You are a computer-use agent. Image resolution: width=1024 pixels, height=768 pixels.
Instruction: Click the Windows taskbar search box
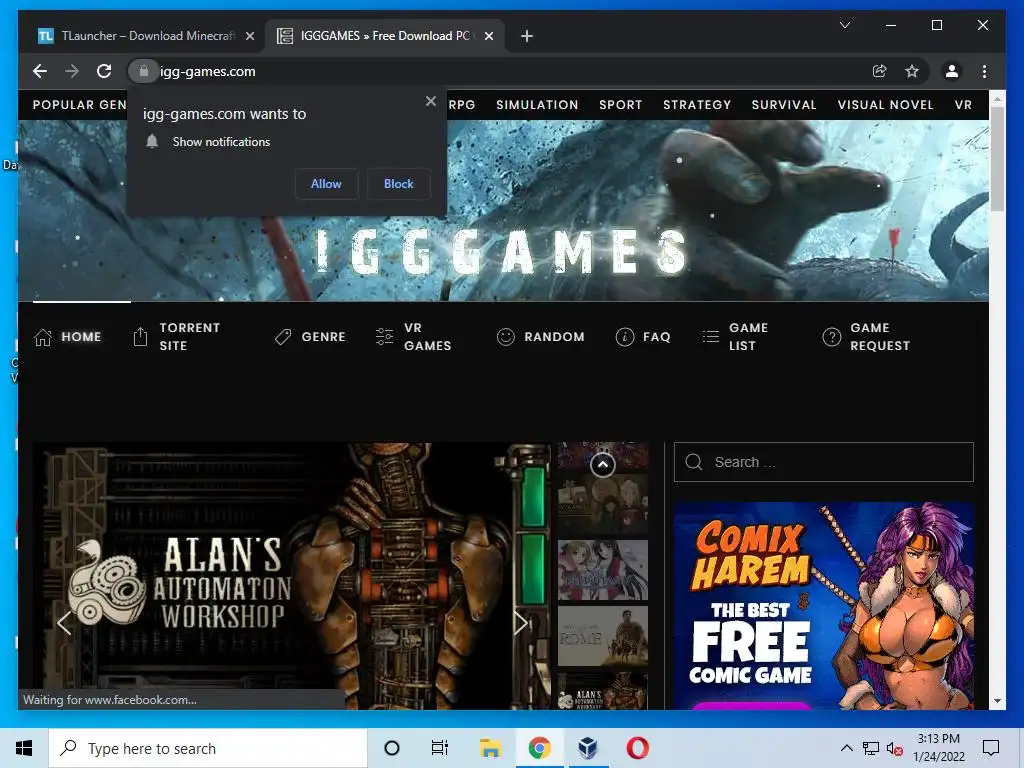click(208, 748)
